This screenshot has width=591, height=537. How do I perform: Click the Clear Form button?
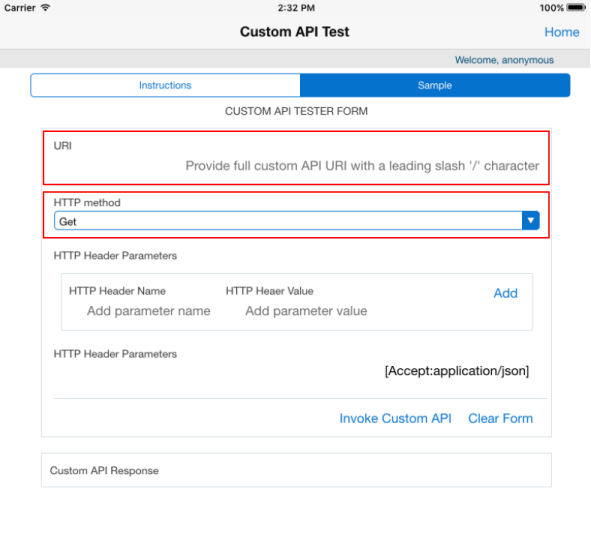[x=500, y=418]
